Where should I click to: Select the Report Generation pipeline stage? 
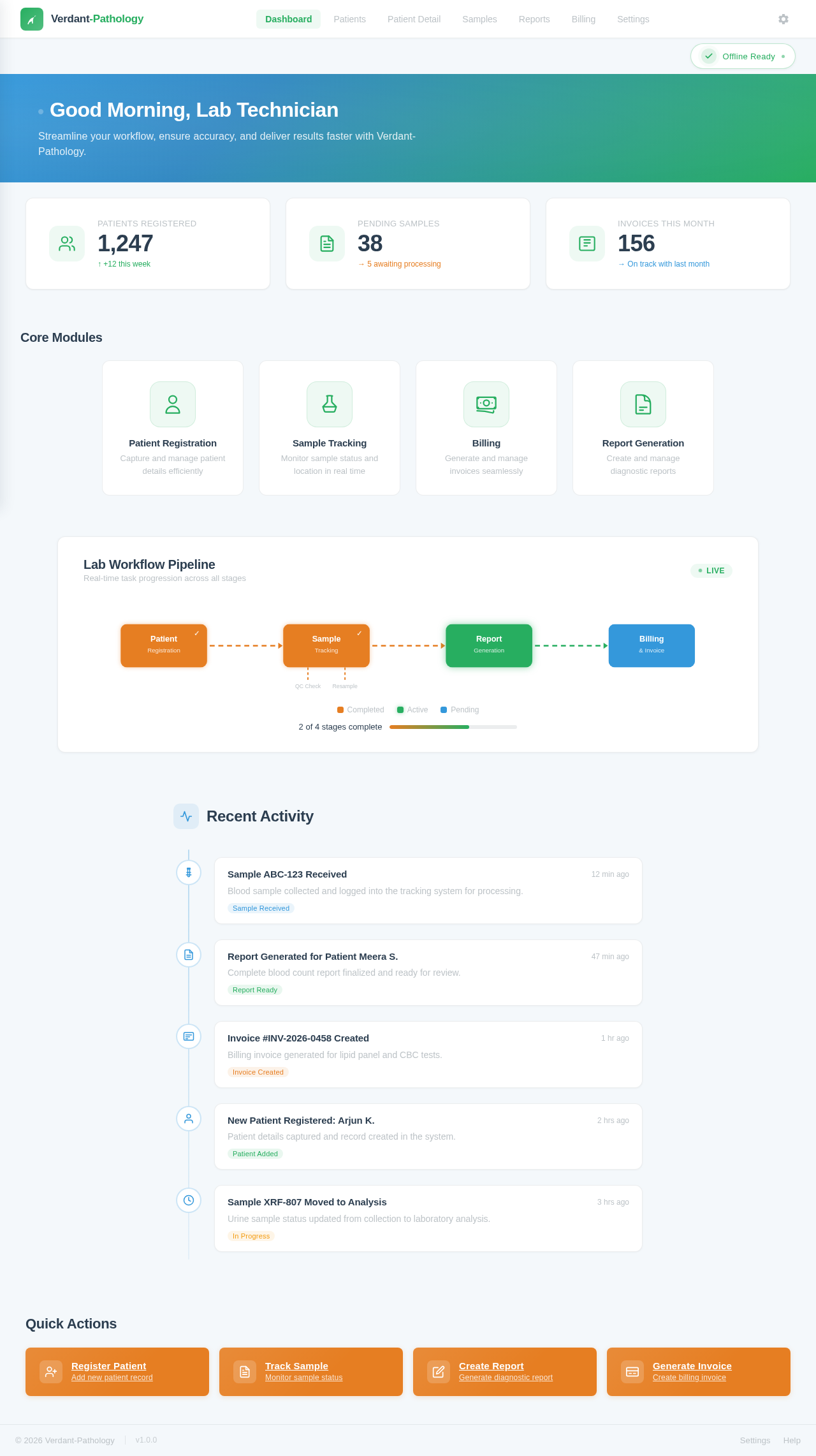[x=489, y=645]
